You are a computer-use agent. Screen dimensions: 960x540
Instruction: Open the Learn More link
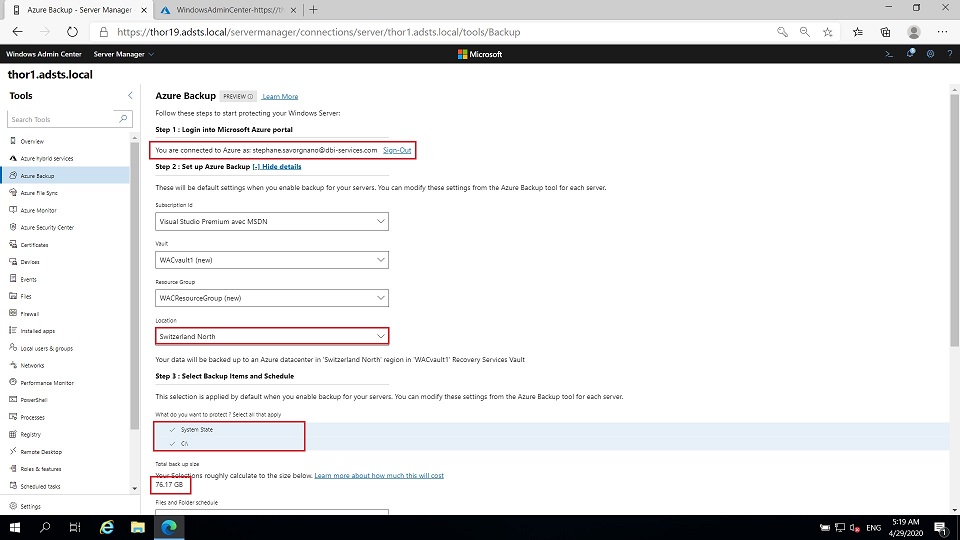click(x=280, y=97)
